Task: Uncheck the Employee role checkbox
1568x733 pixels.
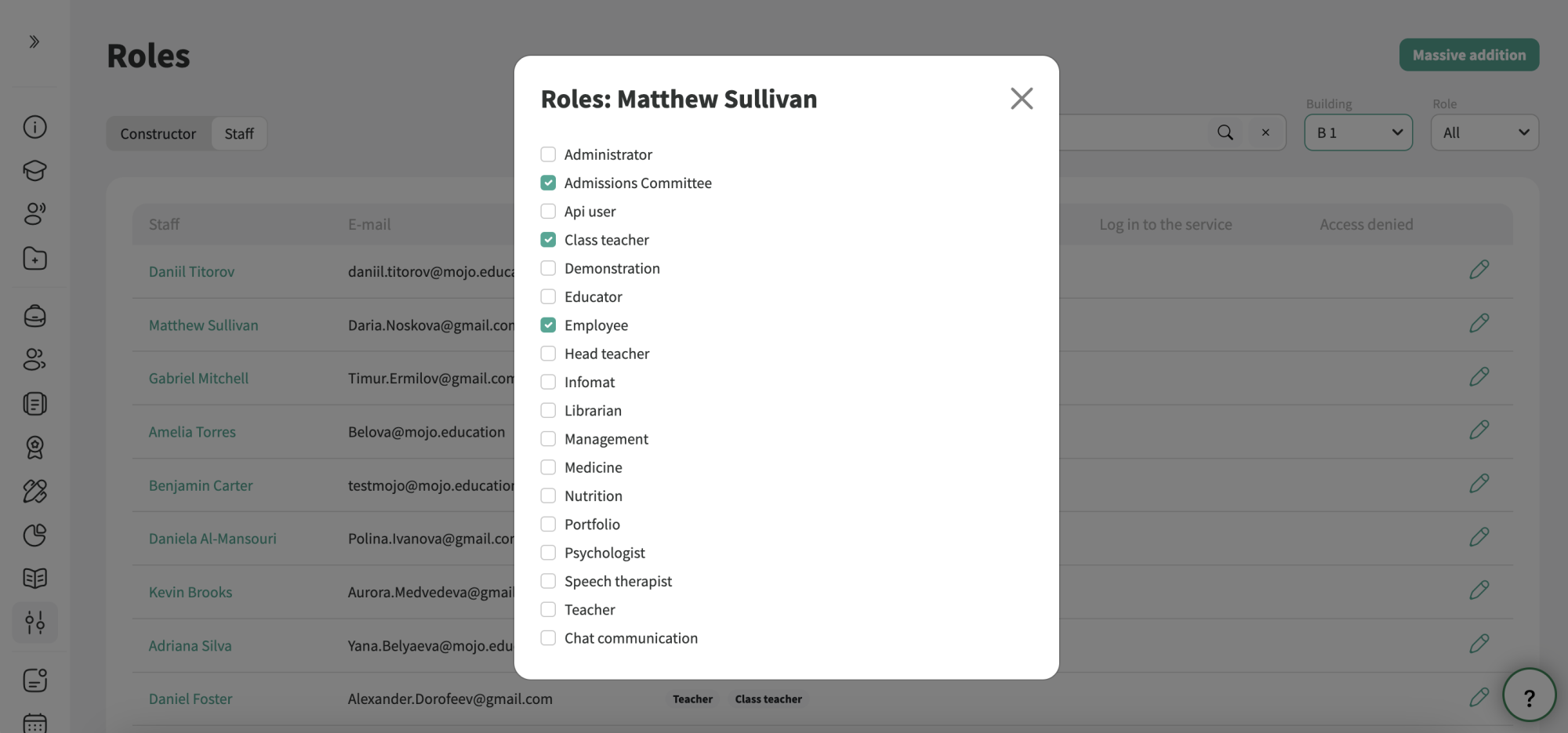Action: [548, 325]
